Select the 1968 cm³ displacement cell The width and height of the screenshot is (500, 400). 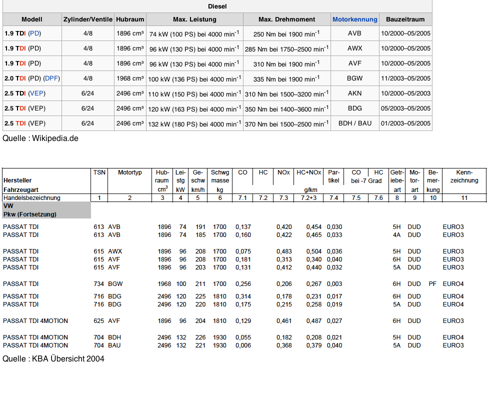coord(130,78)
